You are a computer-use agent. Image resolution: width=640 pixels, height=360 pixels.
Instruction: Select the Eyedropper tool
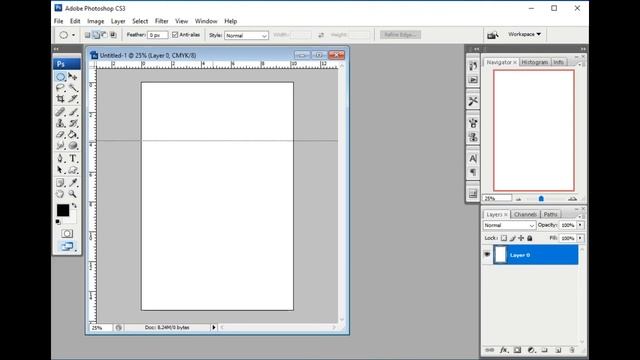(x=73, y=183)
